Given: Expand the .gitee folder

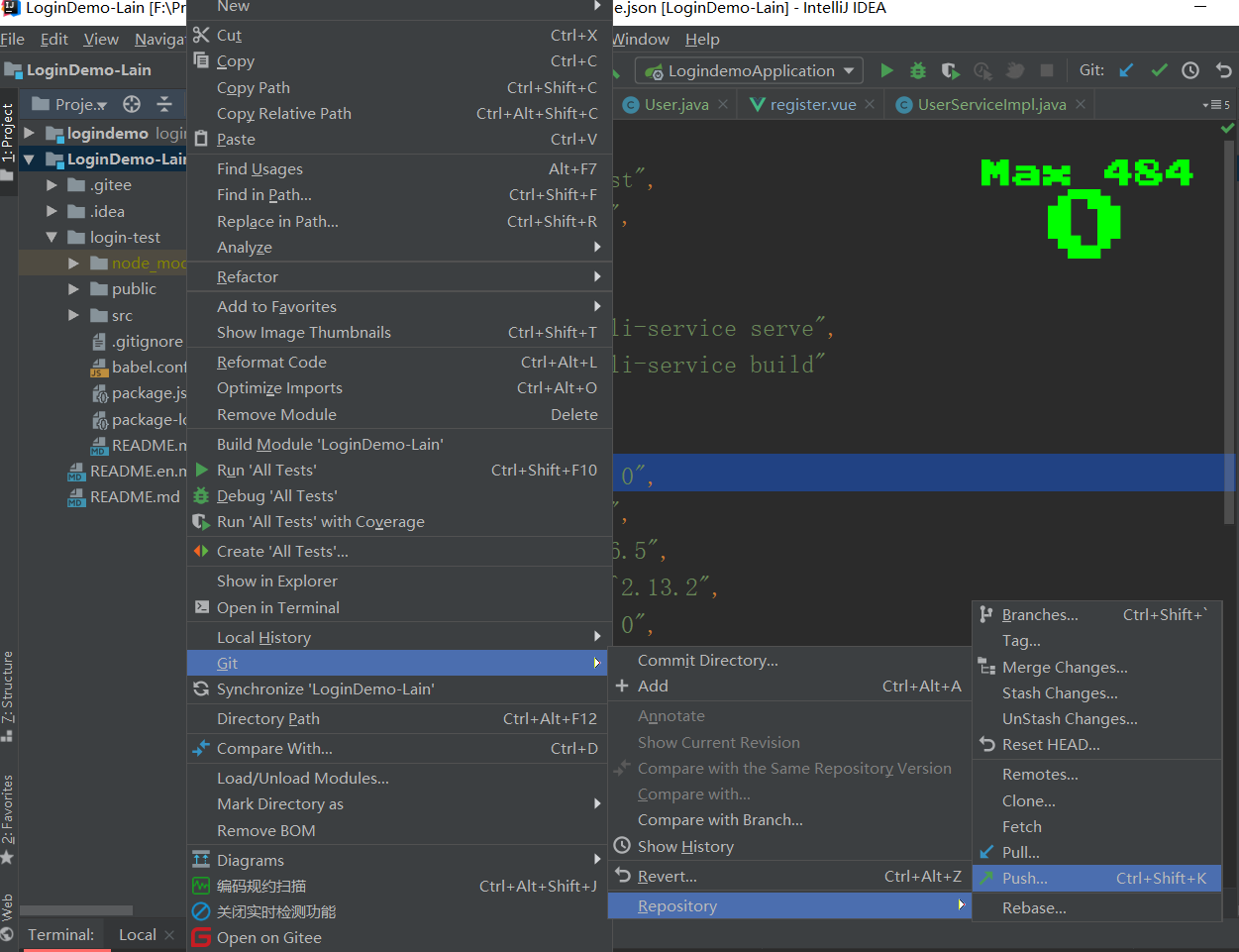Looking at the screenshot, I should pos(52,184).
